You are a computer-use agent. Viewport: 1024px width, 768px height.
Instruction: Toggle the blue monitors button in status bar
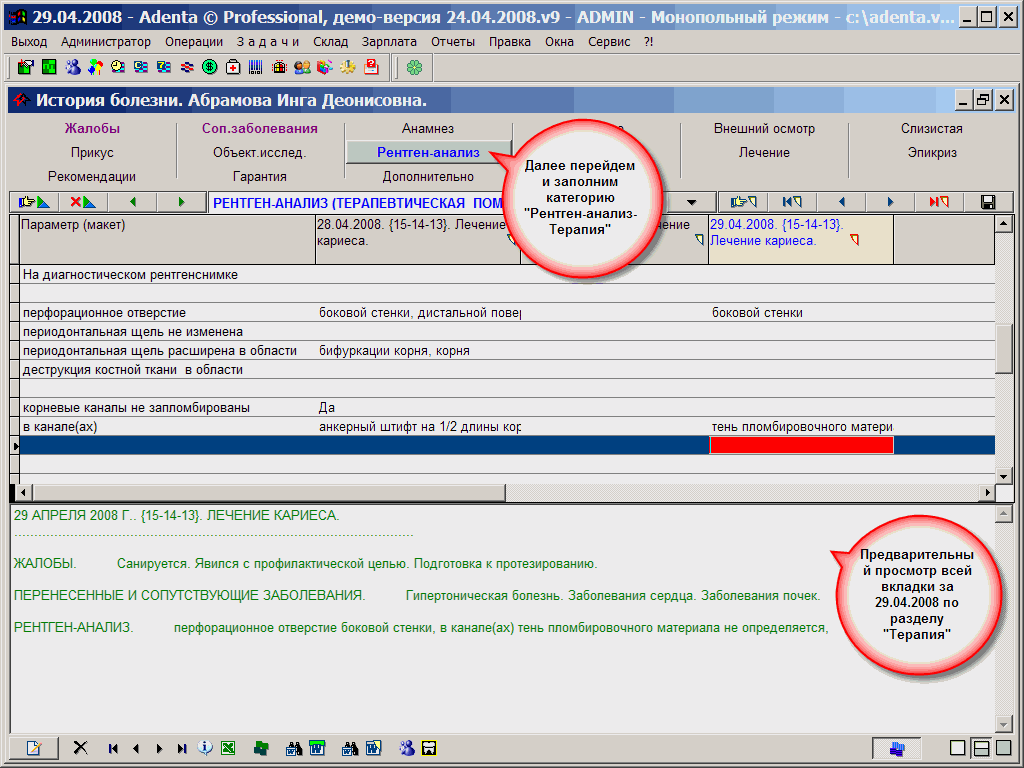coord(896,748)
